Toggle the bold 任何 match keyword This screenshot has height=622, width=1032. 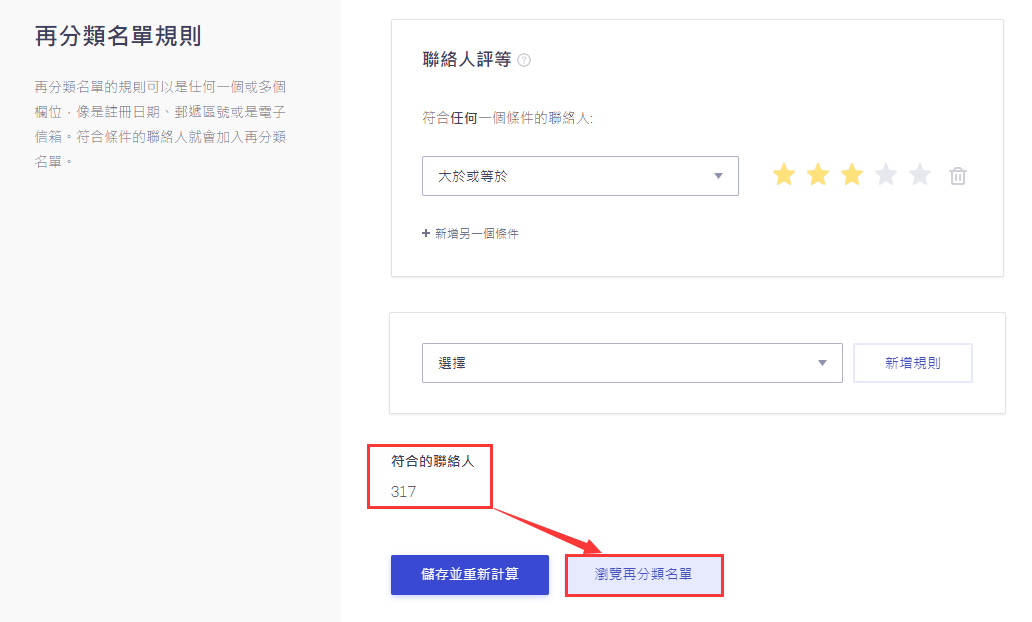[x=463, y=119]
